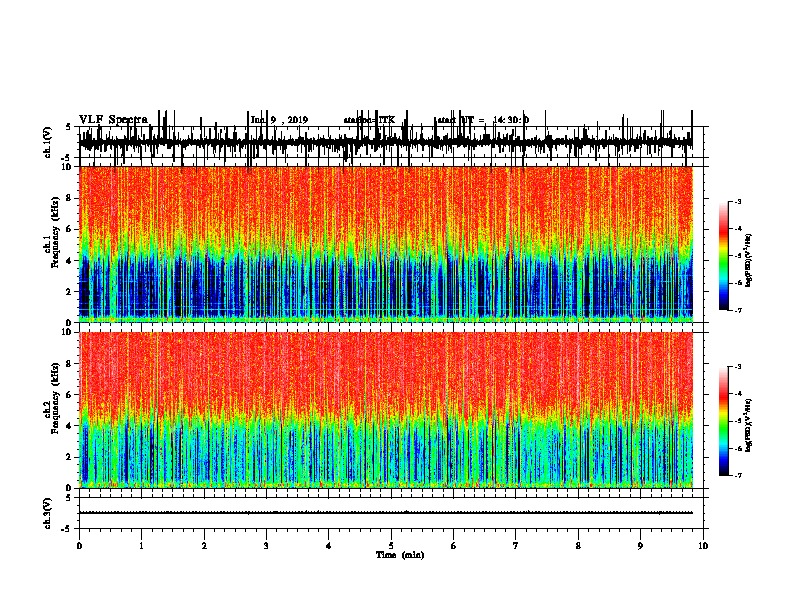Click the "VLF Spectra" title text

pyautogui.click(x=113, y=119)
